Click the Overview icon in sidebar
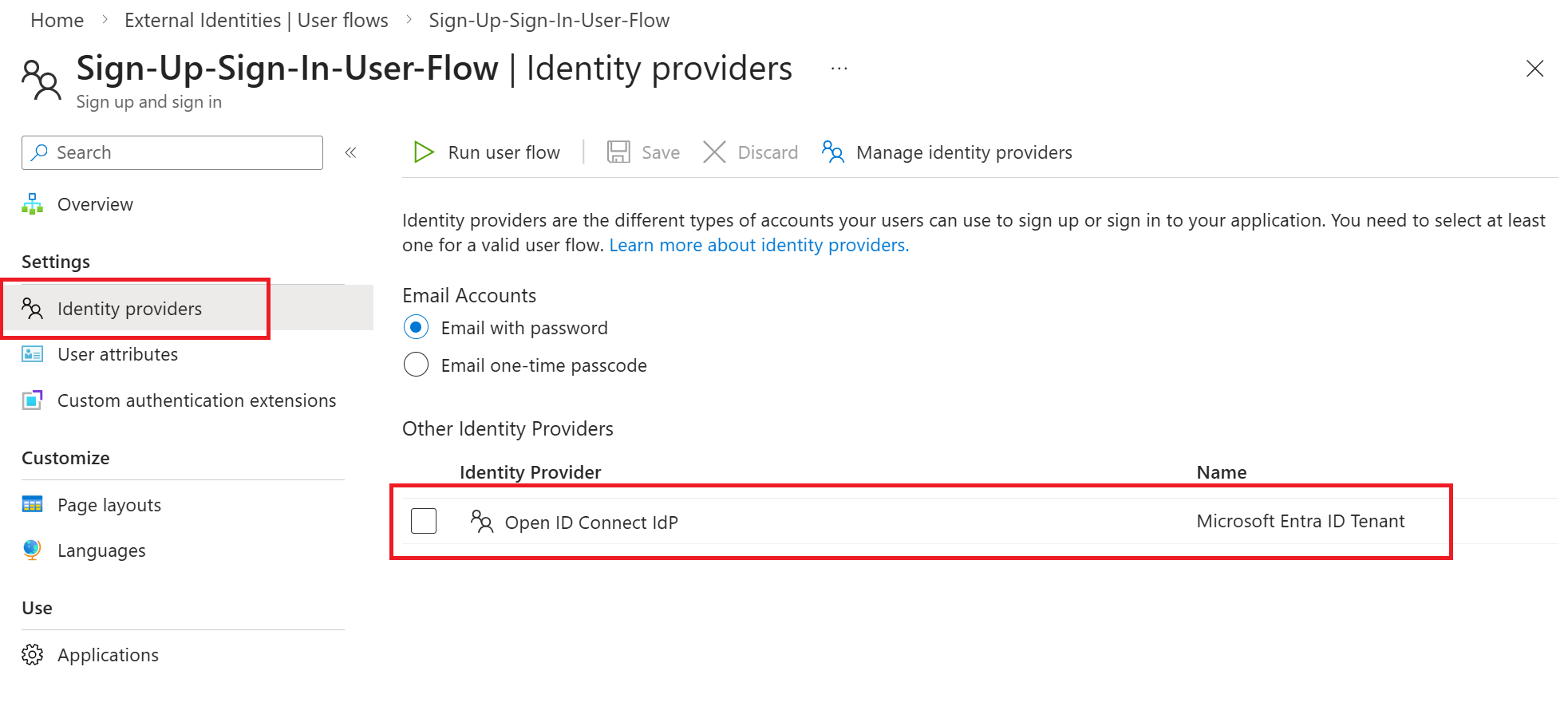Screen dimensions: 1568x706 pos(33,204)
